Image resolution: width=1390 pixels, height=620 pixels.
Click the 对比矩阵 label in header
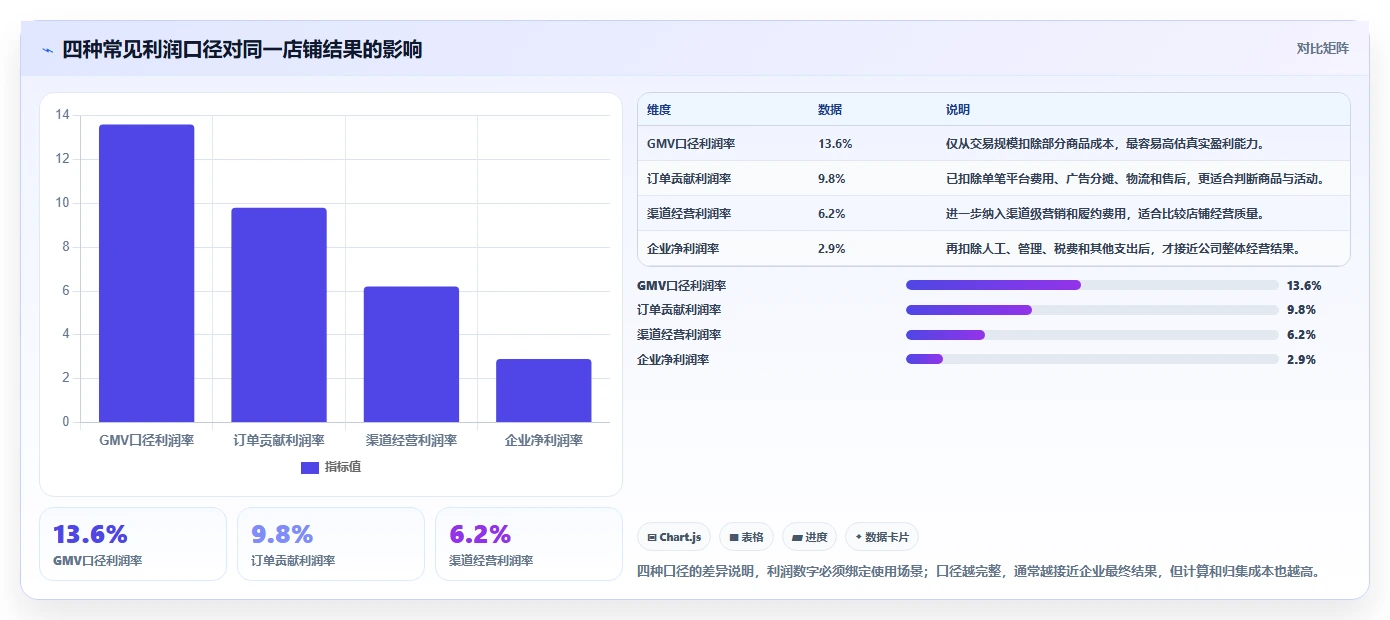point(1322,48)
